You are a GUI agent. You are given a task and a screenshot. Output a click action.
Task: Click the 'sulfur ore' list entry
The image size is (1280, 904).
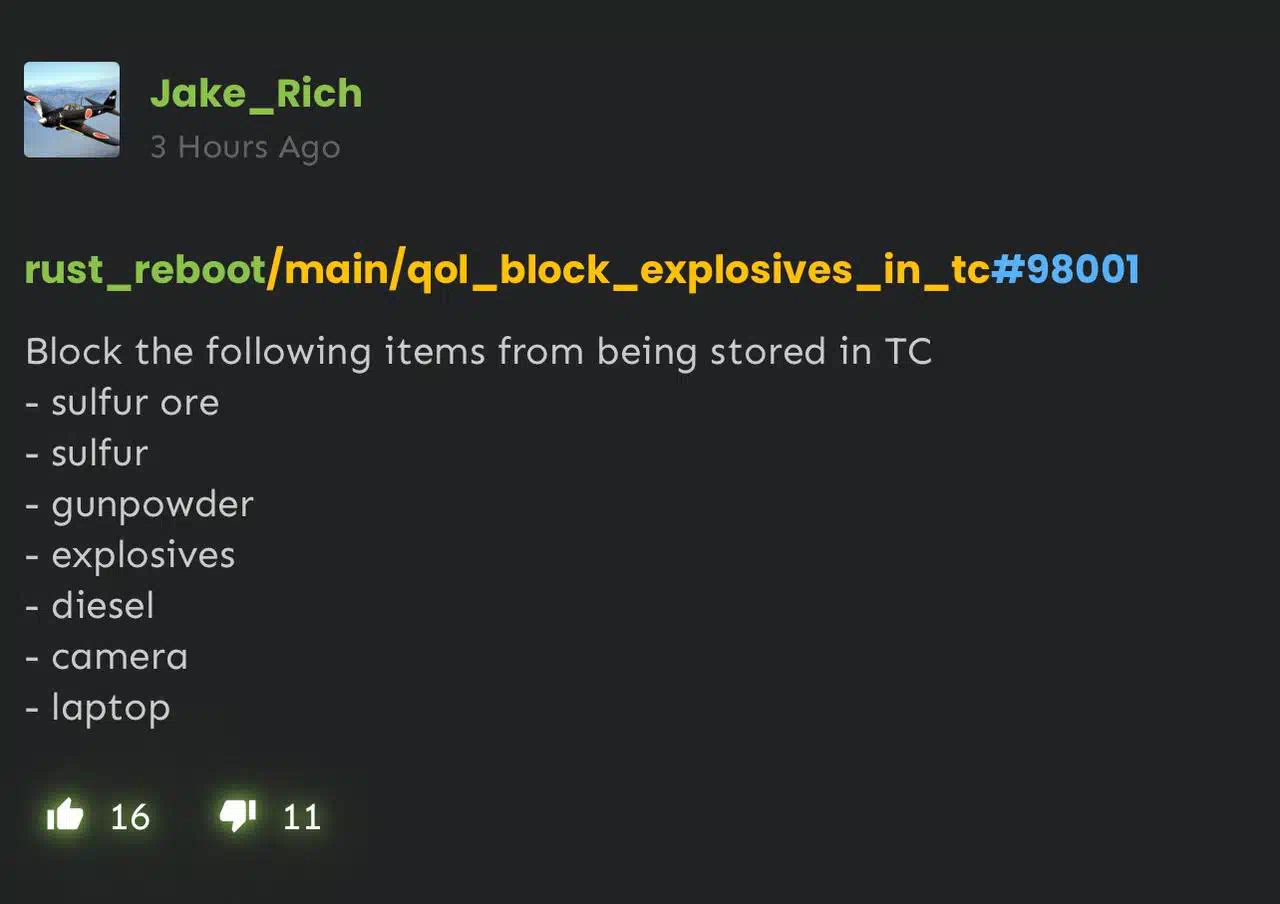pyautogui.click(x=122, y=403)
